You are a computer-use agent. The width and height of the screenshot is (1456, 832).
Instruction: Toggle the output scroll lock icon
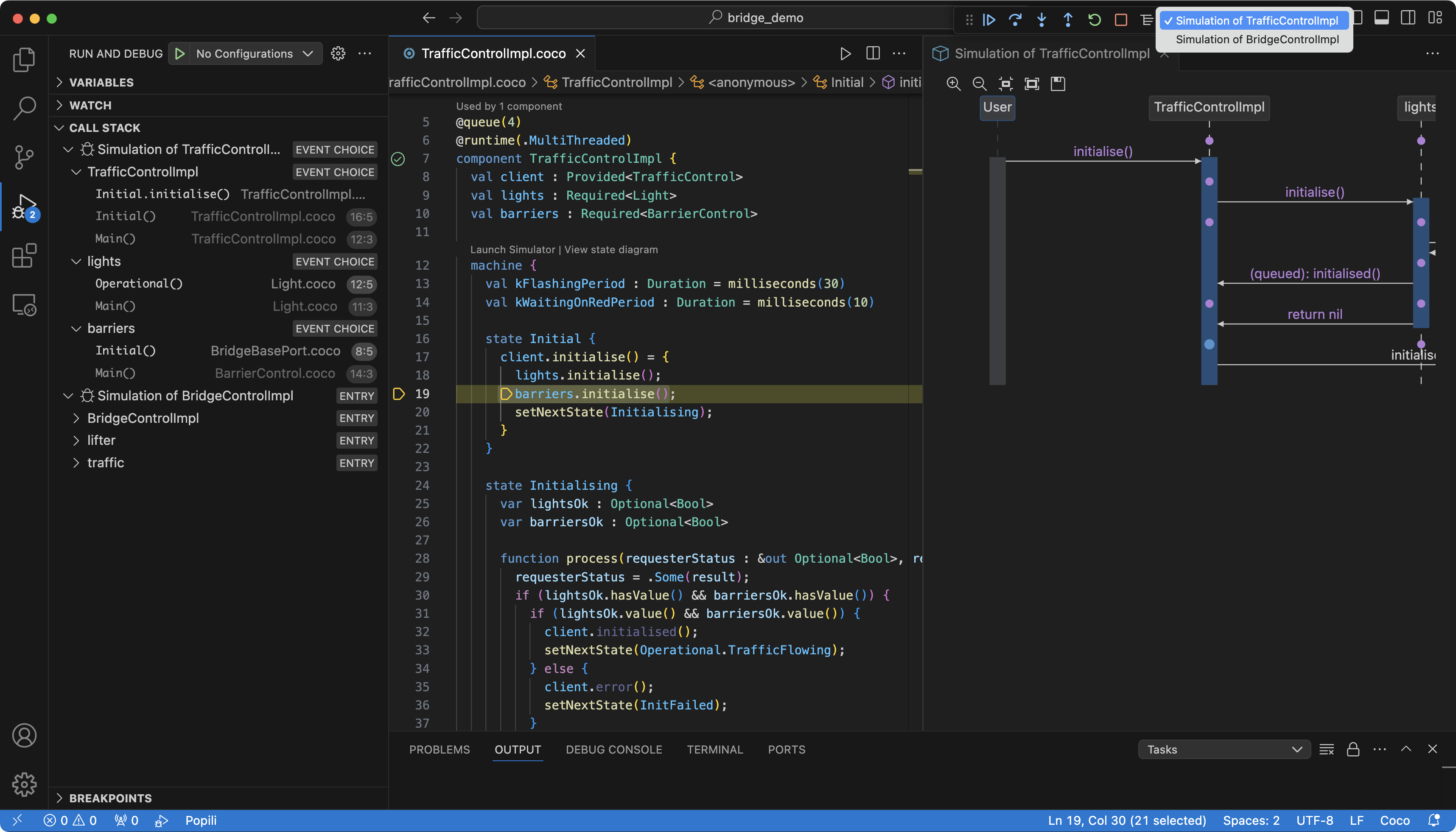(1352, 749)
